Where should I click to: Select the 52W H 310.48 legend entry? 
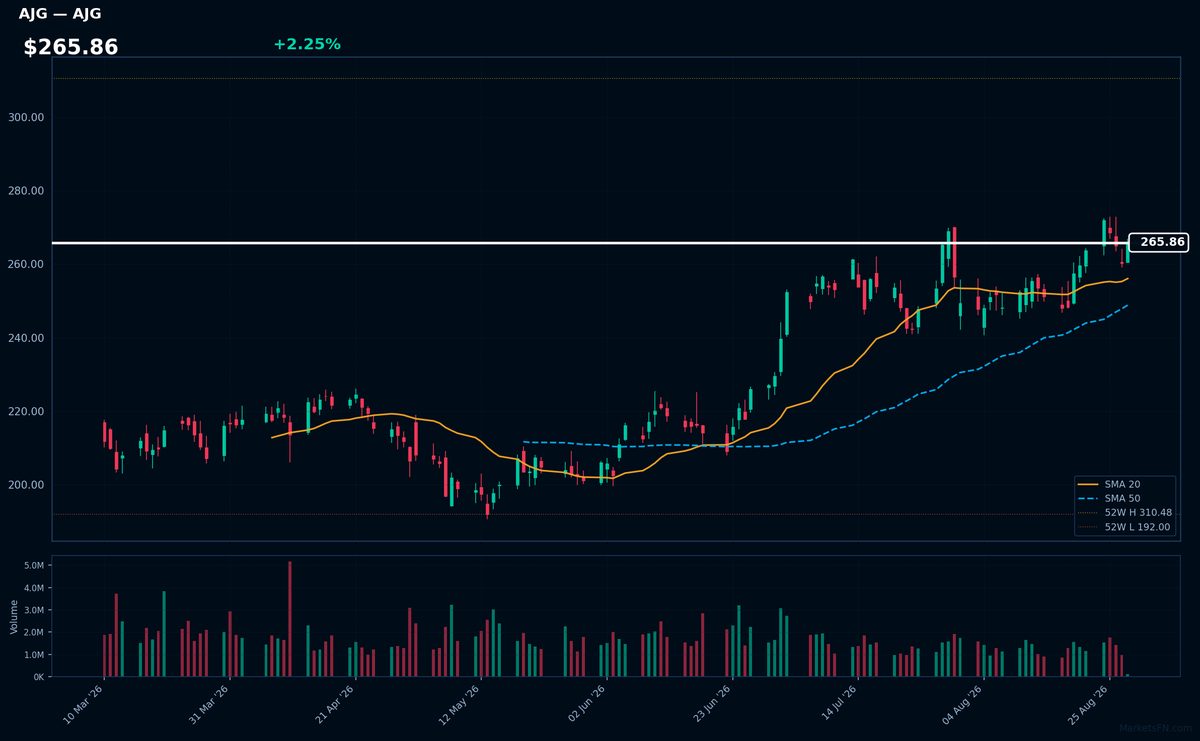click(1125, 512)
